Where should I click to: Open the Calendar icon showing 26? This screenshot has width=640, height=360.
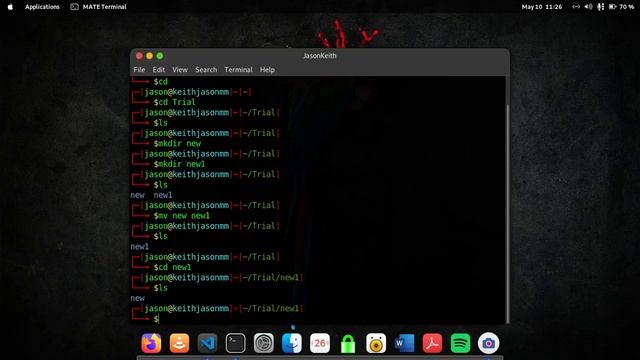tap(320, 343)
